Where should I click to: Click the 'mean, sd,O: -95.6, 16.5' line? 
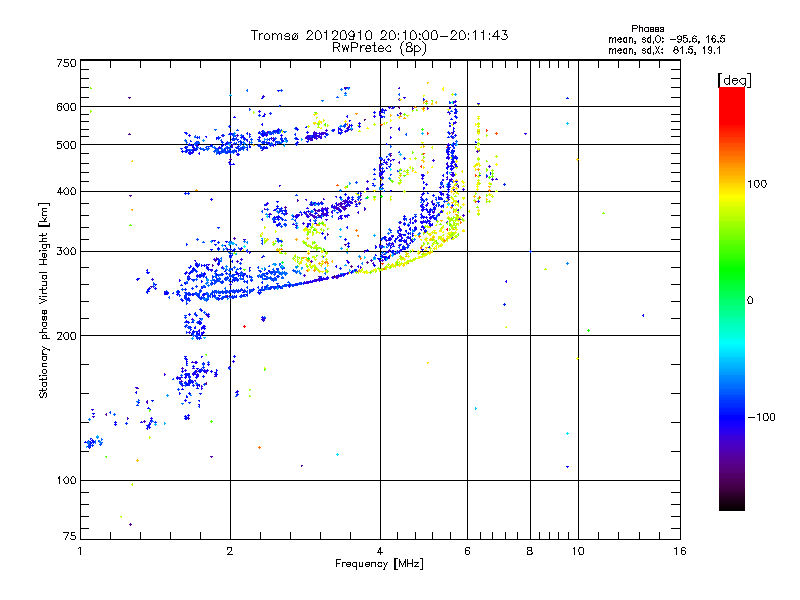pos(666,39)
